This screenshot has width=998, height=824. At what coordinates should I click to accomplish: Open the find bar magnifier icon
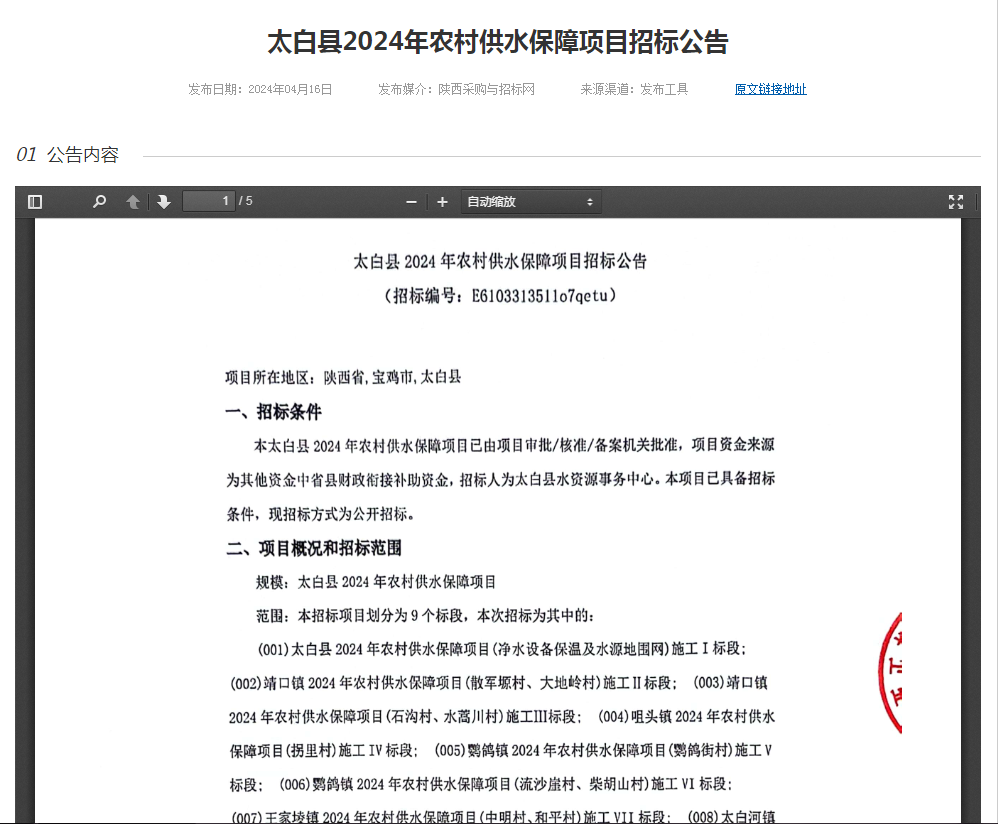[98, 201]
